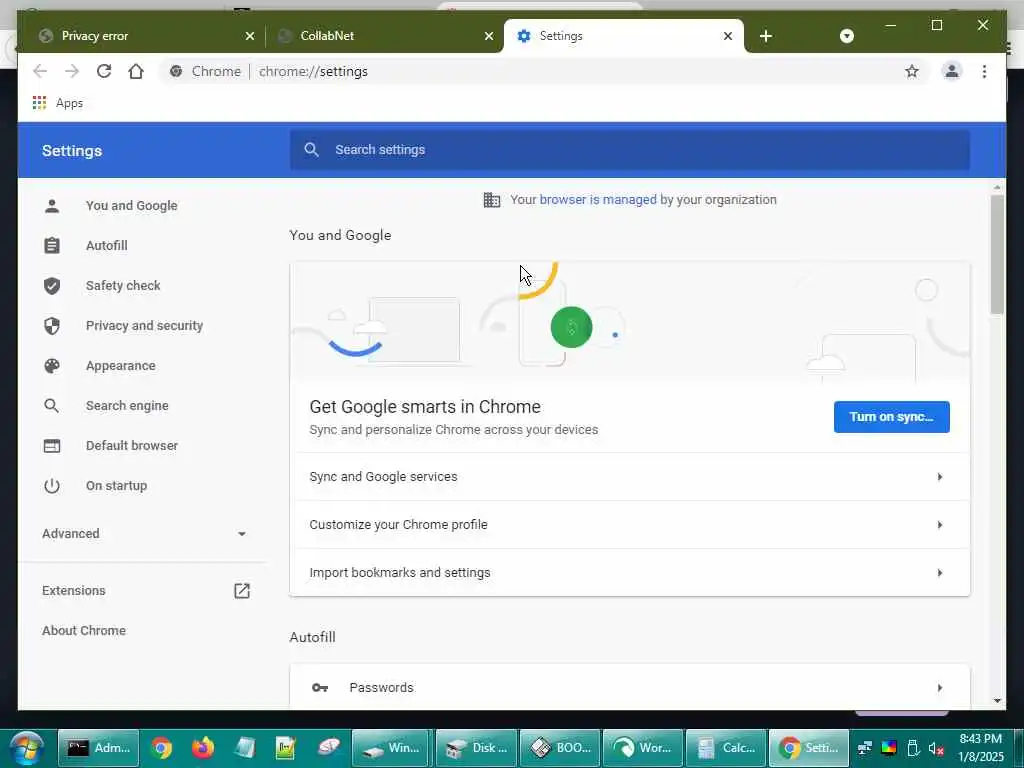Open You and Google section
The width and height of the screenshot is (1024, 768).
131,206
